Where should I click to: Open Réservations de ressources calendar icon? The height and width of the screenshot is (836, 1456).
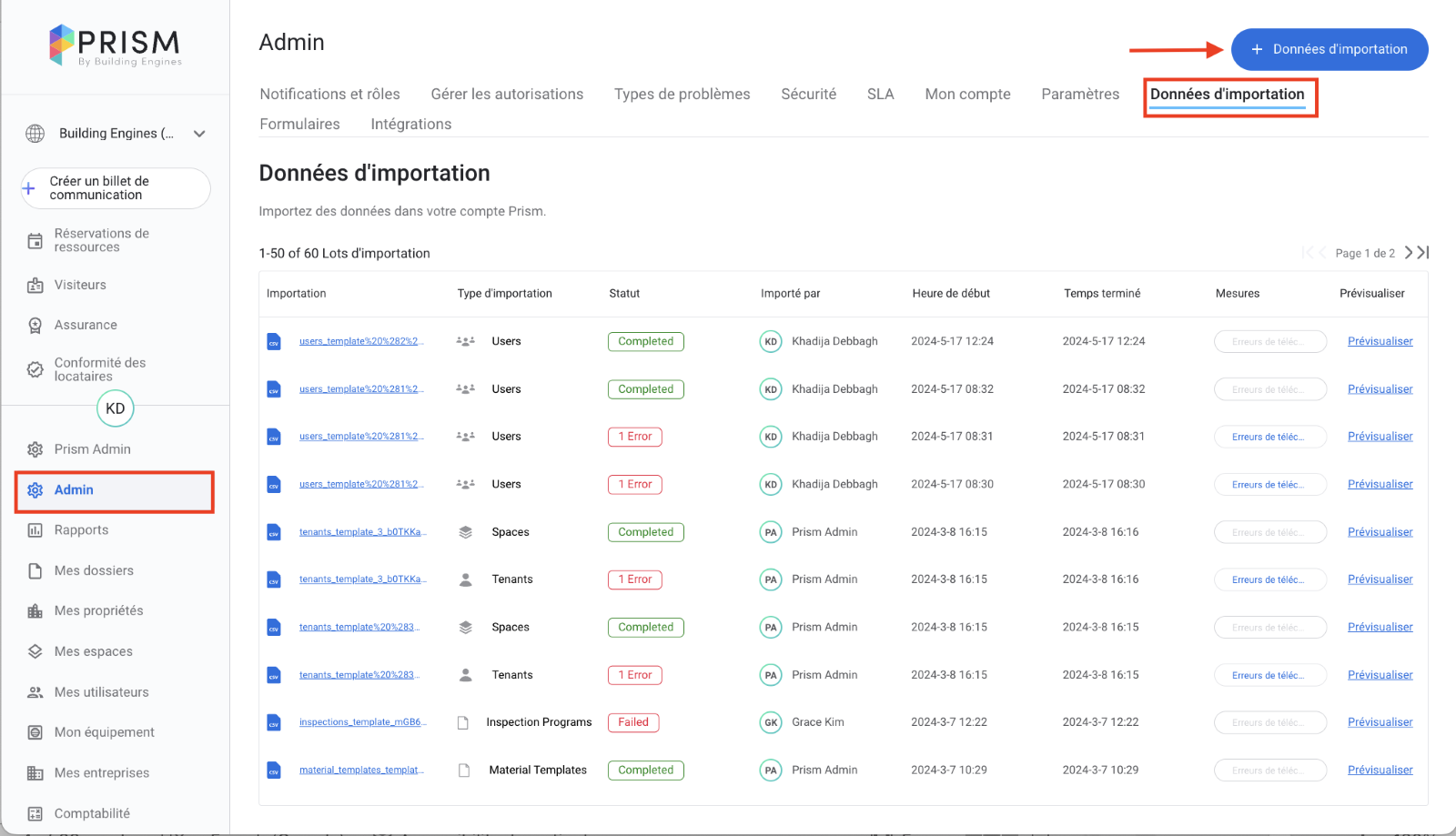coord(35,241)
